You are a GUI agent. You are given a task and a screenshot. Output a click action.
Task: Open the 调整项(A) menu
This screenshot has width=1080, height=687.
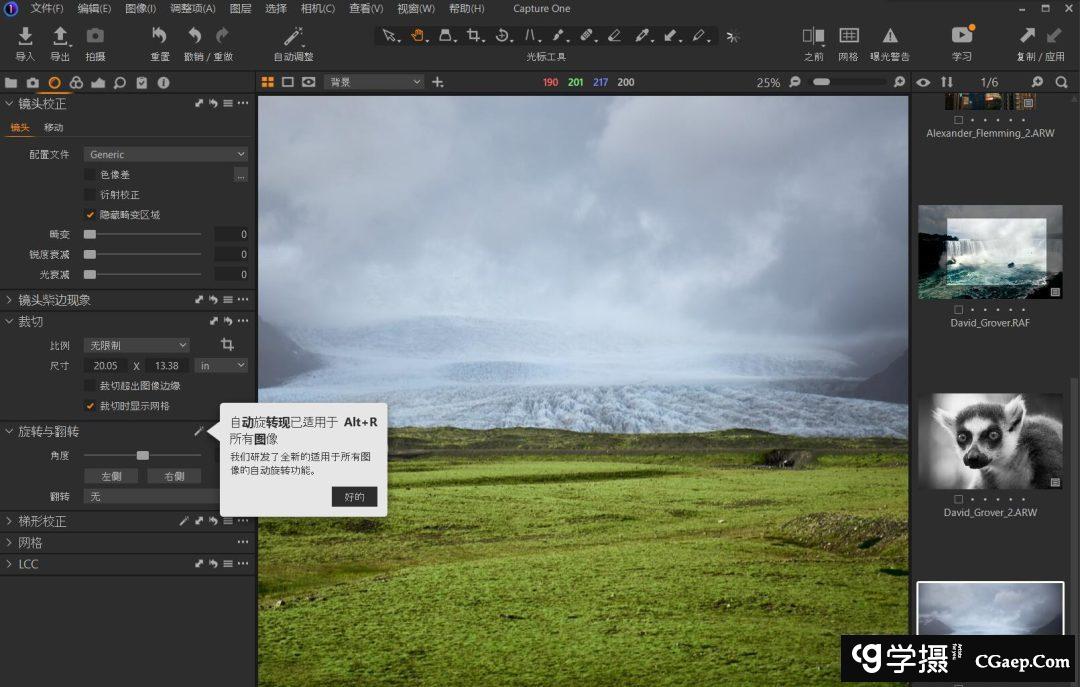pos(192,9)
